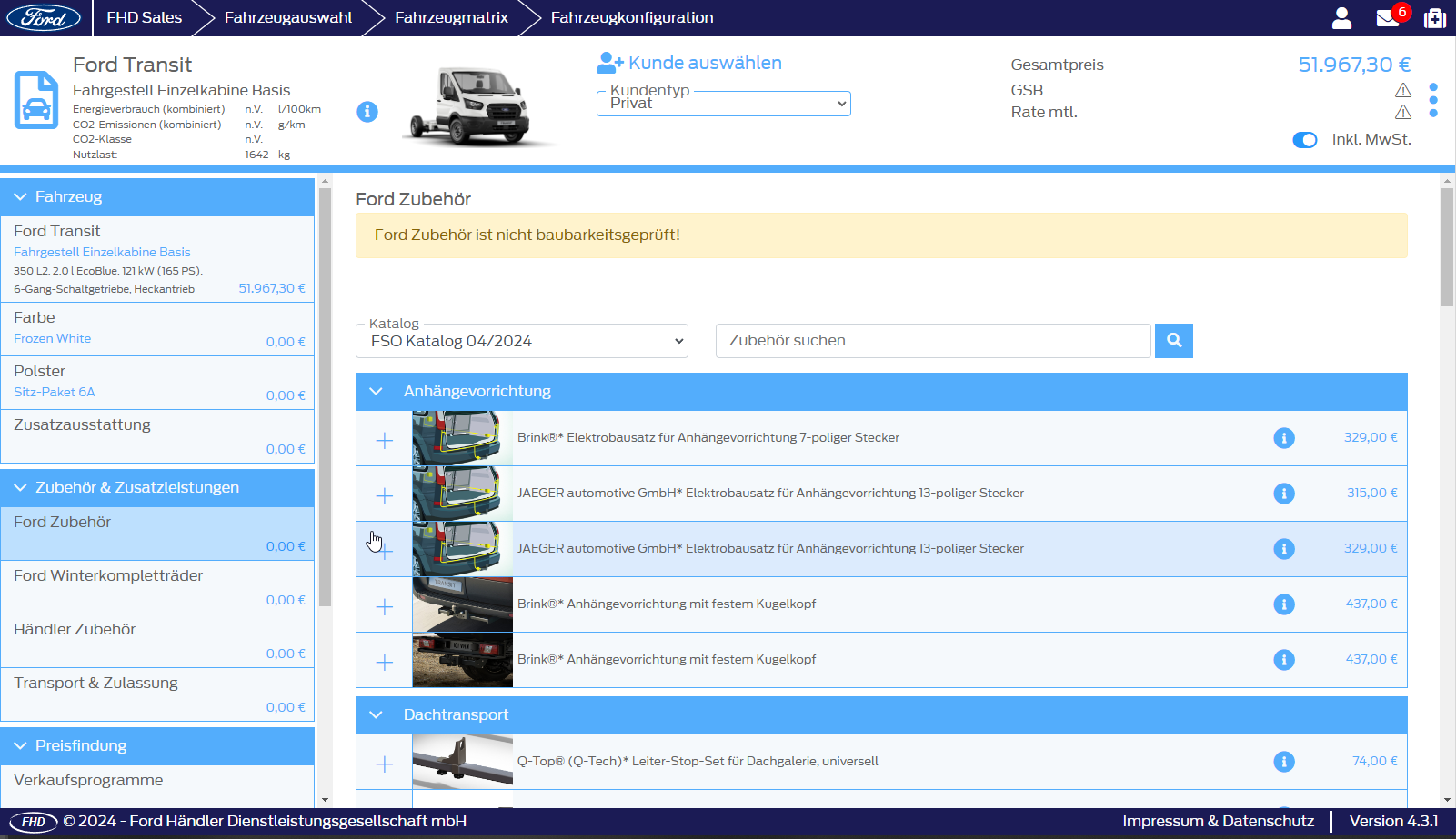1456x839 pixels.
Task: Click the main content vertical scrollbar
Action: 1447,247
